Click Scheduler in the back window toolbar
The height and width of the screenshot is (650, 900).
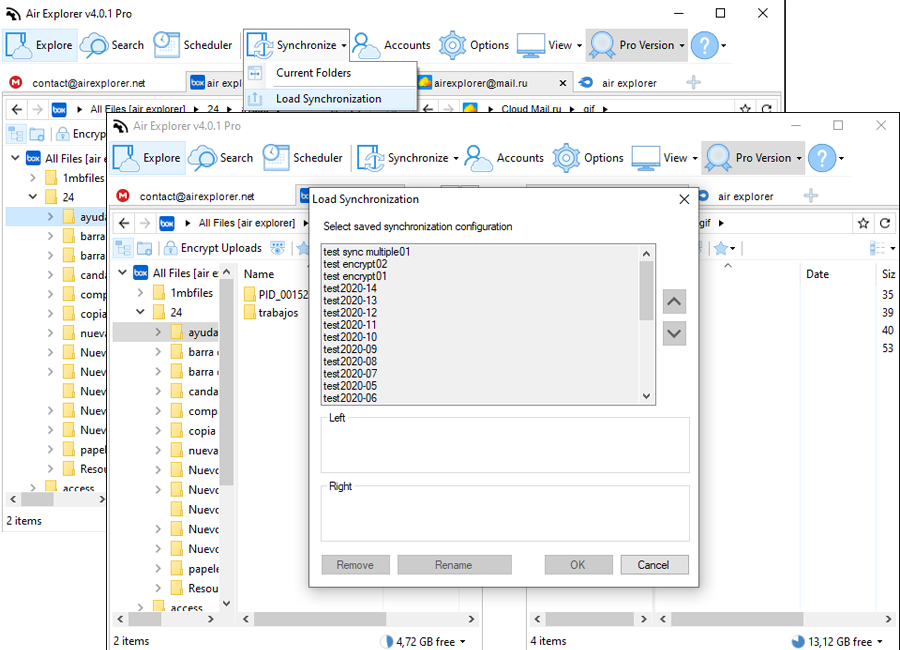[193, 45]
